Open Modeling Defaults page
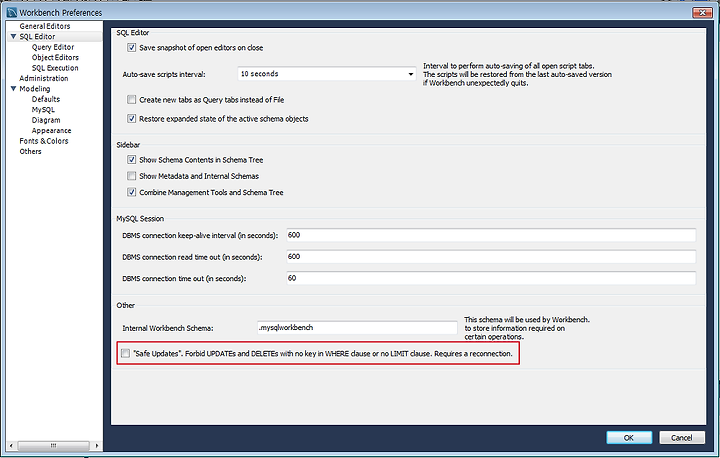The height and width of the screenshot is (458, 720). [x=46, y=99]
